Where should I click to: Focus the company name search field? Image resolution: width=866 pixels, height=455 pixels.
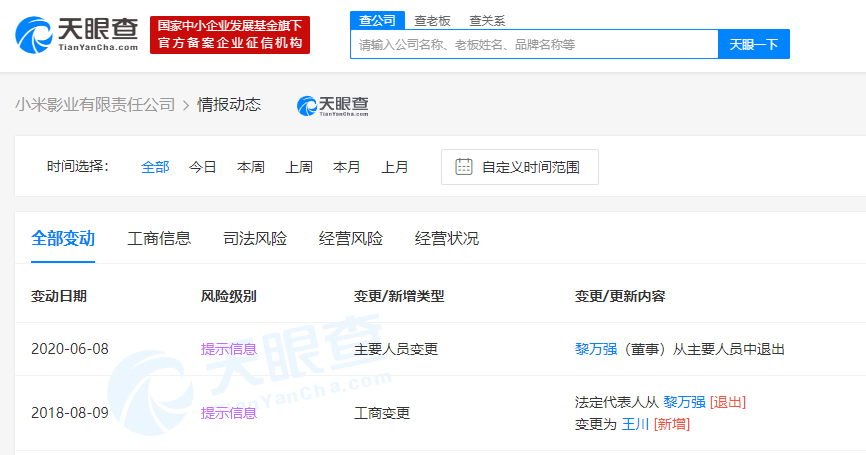coord(534,45)
